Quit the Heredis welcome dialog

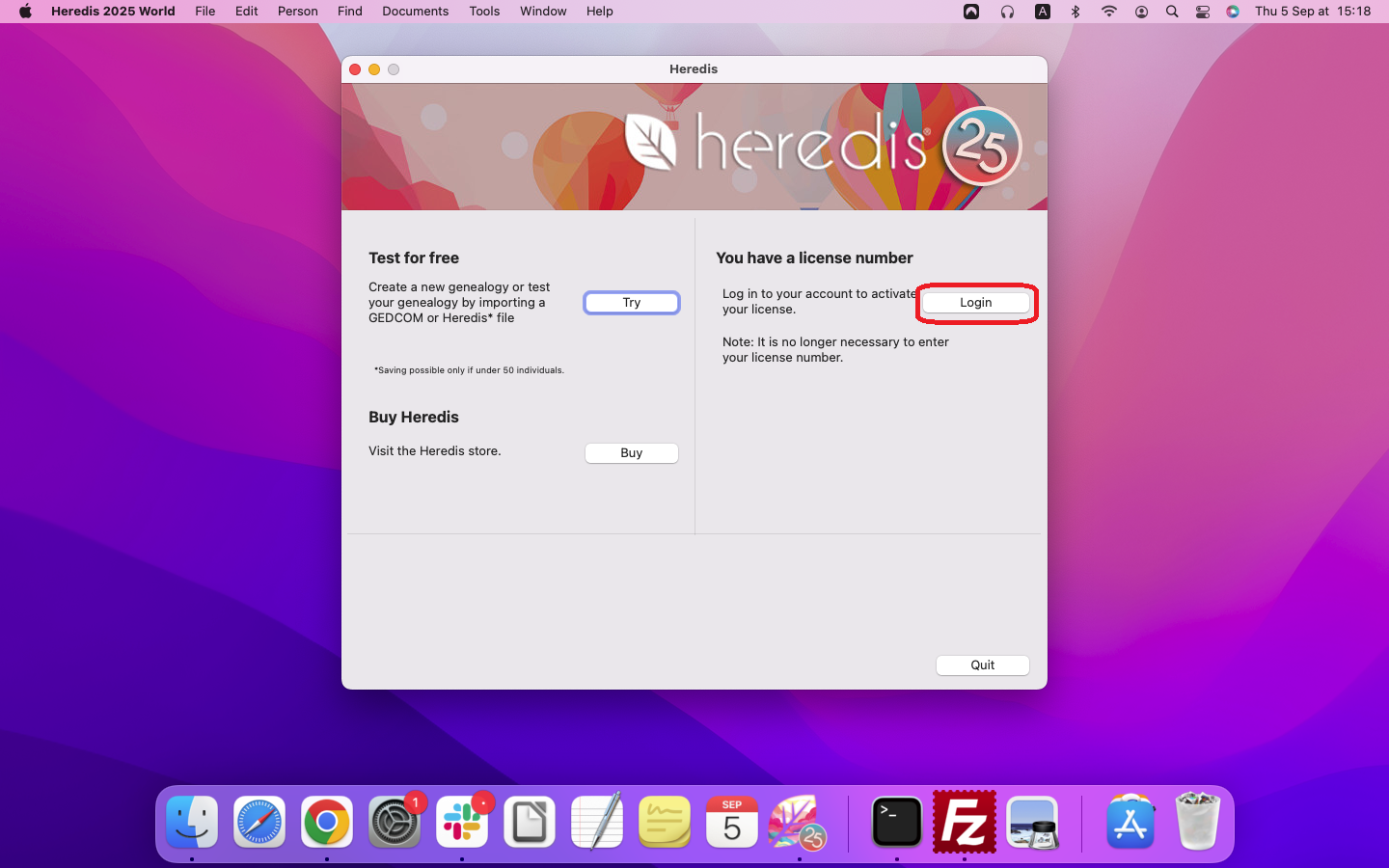[x=982, y=665]
